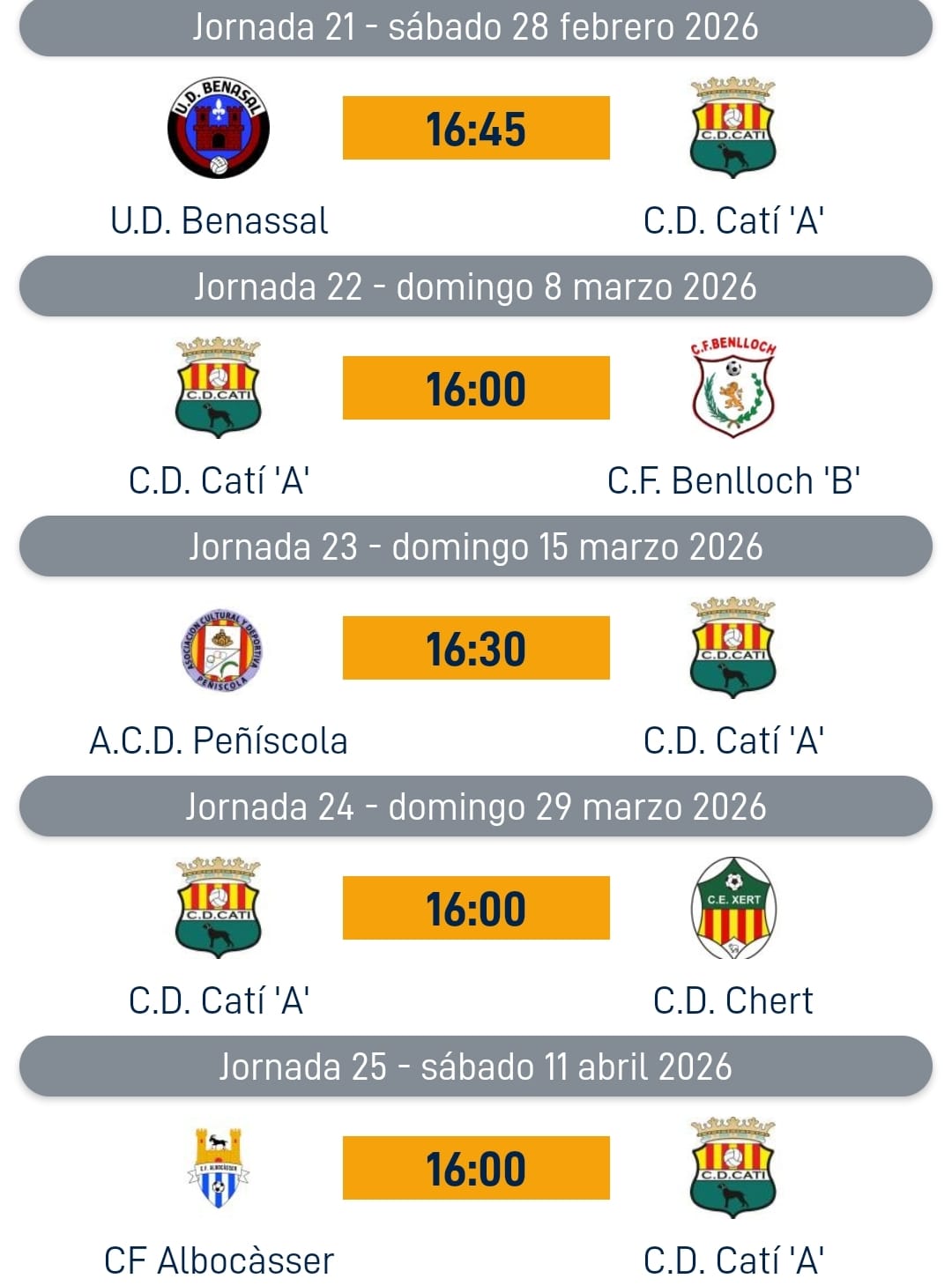Open the U.D. Benassal team name
Screen dimensions: 952x1286
click(x=219, y=220)
